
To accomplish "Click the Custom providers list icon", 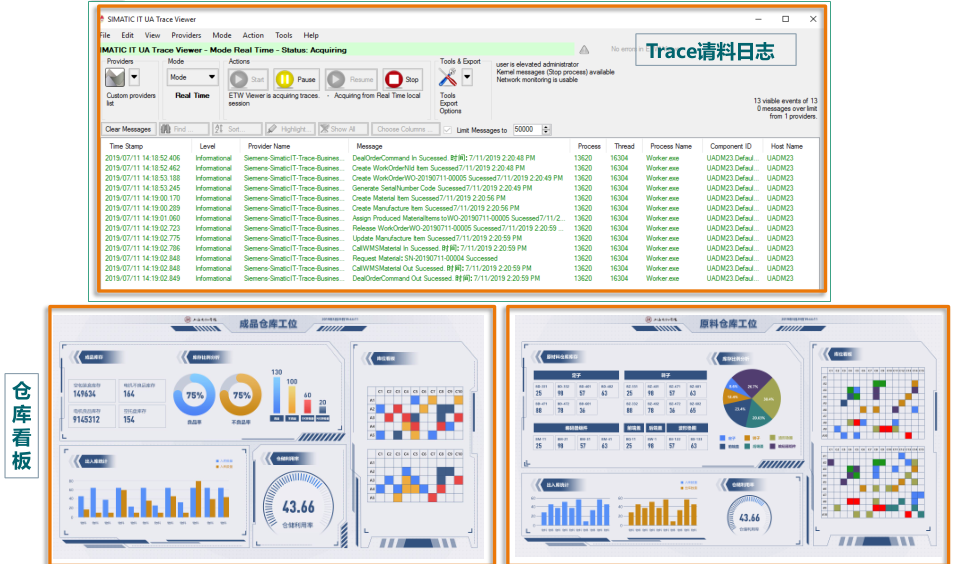I will (x=115, y=78).
